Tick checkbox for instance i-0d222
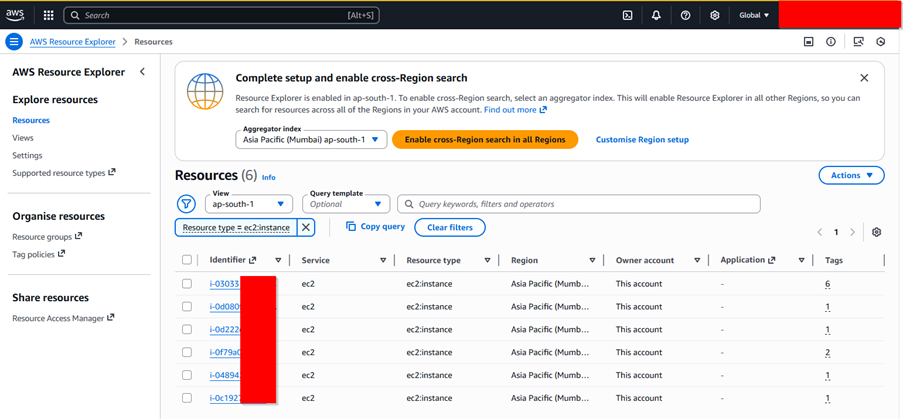This screenshot has width=903, height=419. coord(187,329)
